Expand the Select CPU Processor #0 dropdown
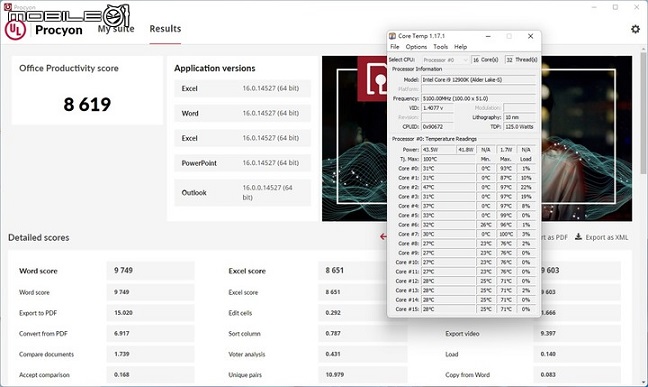This screenshot has width=648, height=387. pos(446,60)
